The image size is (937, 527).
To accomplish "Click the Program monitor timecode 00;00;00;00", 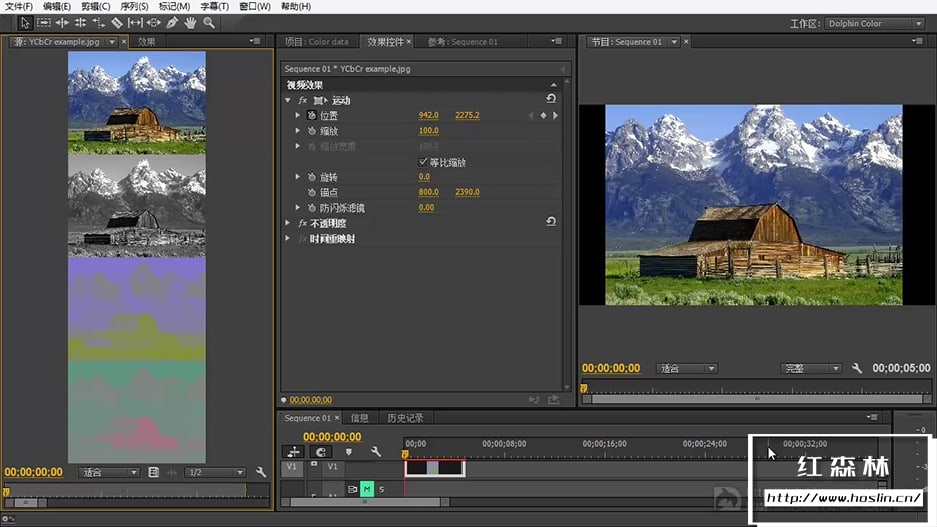I will point(611,368).
